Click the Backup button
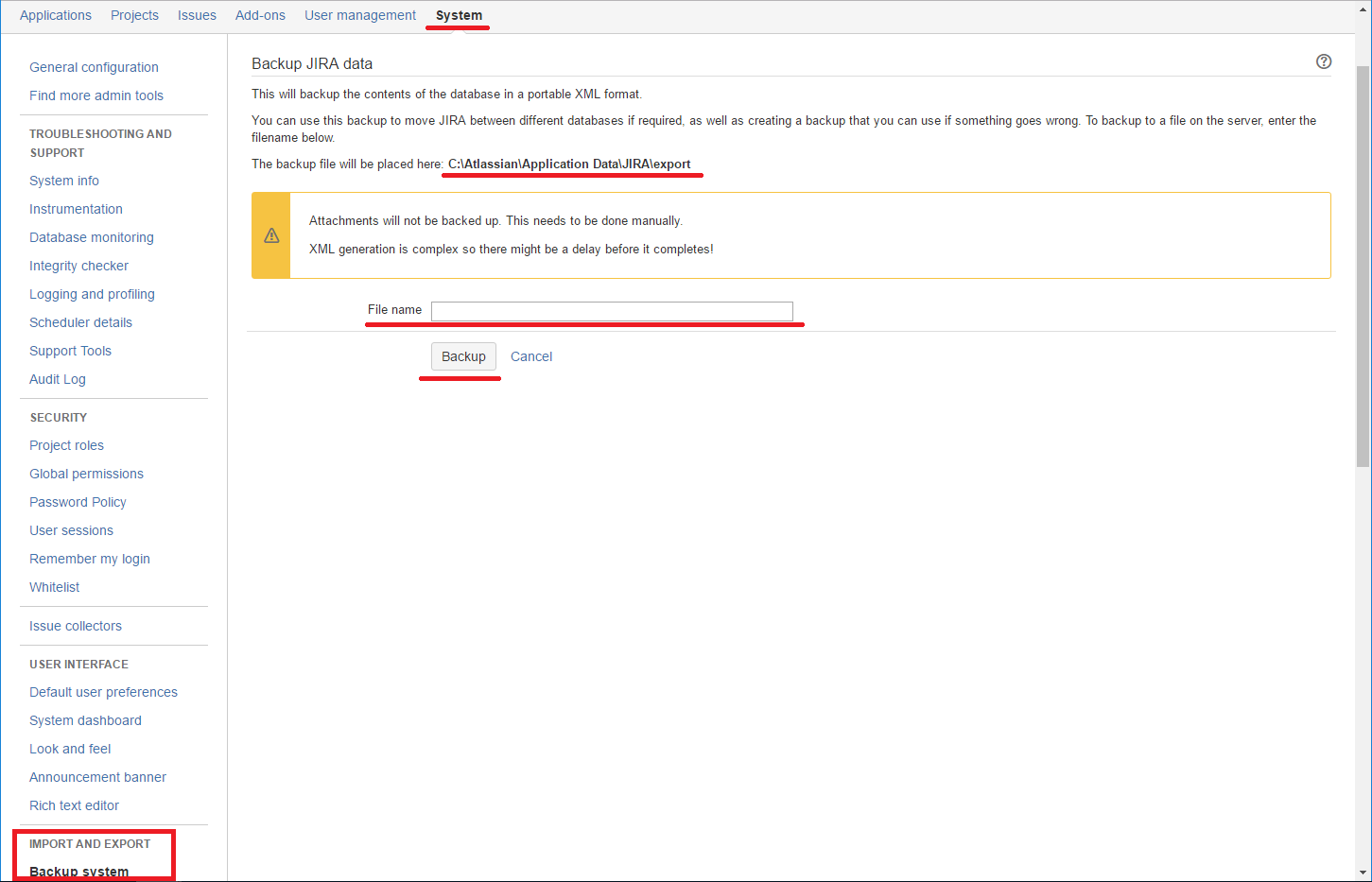Viewport: 1372px width, 882px height. pyautogui.click(x=463, y=356)
